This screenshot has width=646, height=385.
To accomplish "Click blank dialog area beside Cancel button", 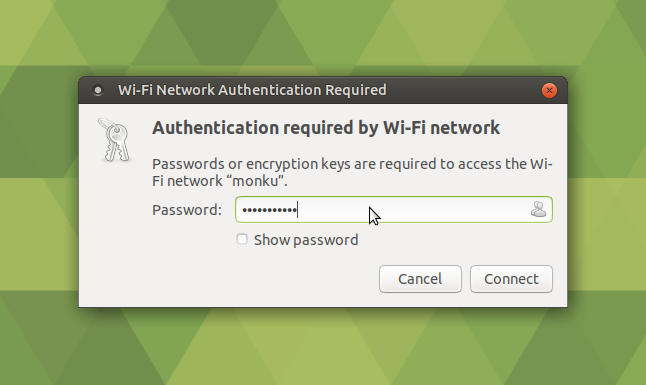I will [x=227, y=279].
